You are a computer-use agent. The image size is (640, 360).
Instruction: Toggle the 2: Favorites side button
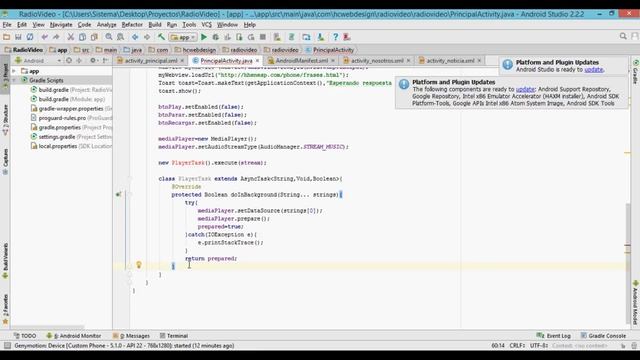(5, 310)
